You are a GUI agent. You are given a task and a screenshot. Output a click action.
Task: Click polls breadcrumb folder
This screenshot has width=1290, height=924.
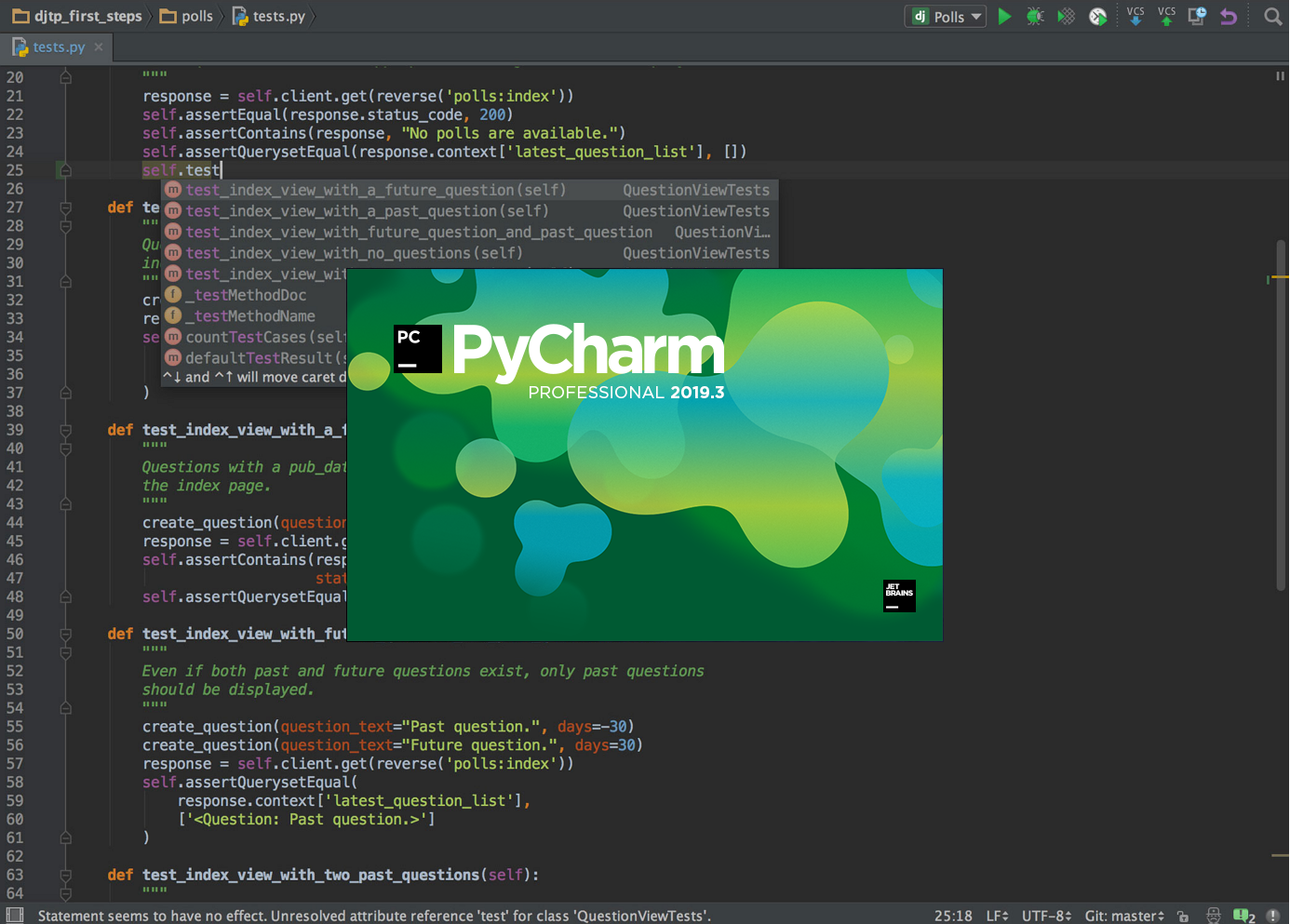(187, 16)
